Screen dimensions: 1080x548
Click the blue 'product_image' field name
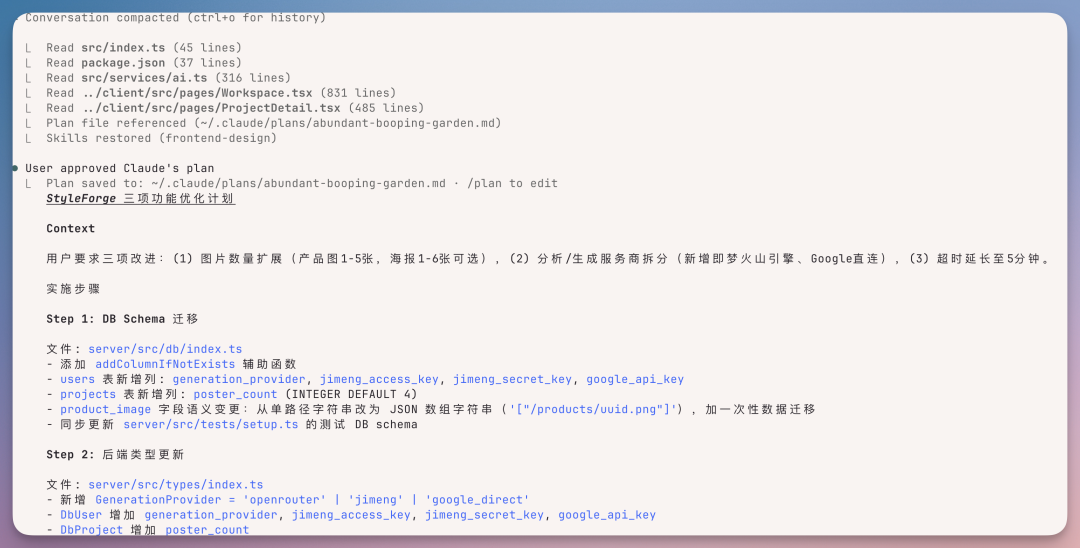click(x=105, y=410)
